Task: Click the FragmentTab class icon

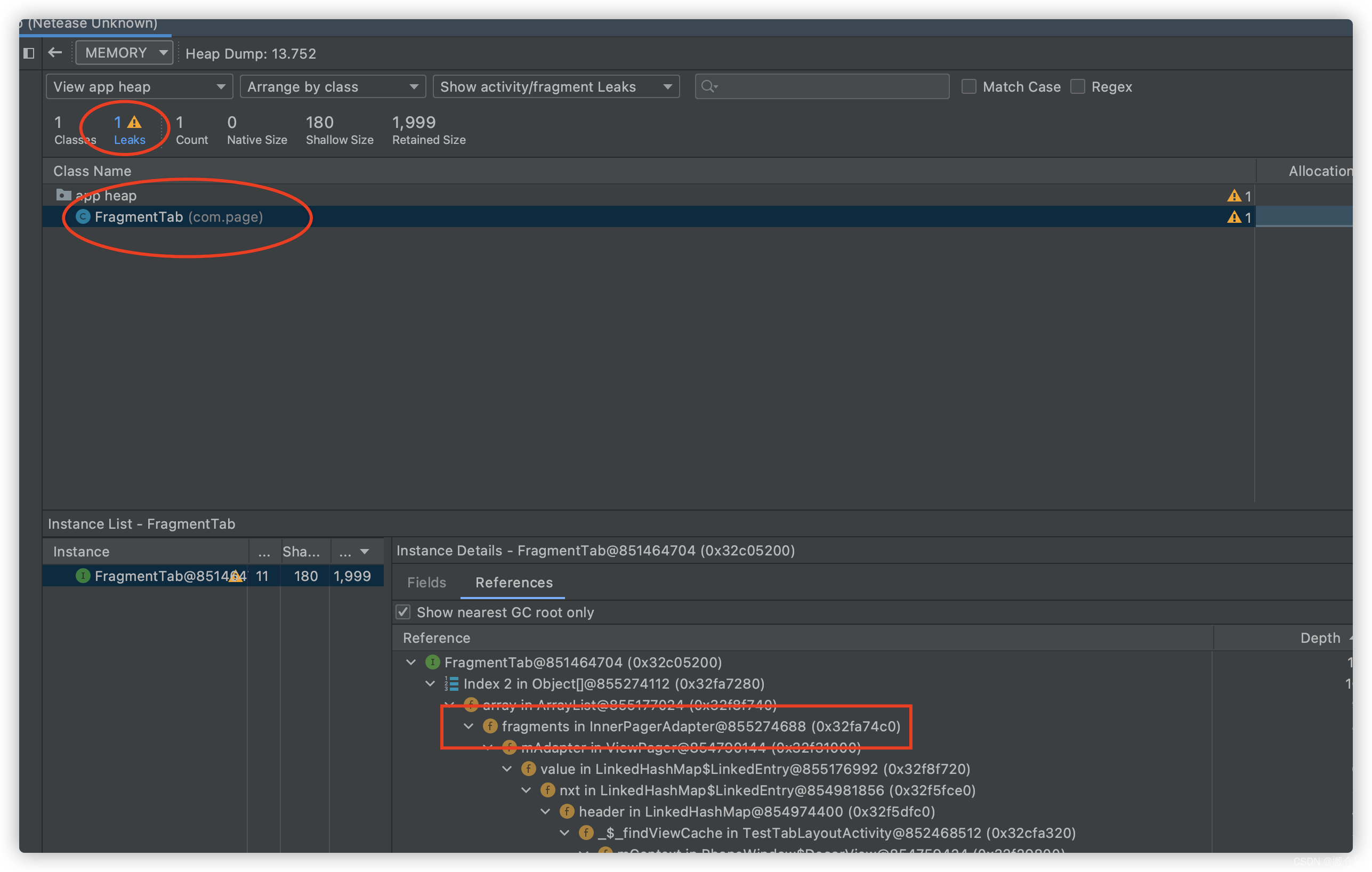Action: point(83,216)
